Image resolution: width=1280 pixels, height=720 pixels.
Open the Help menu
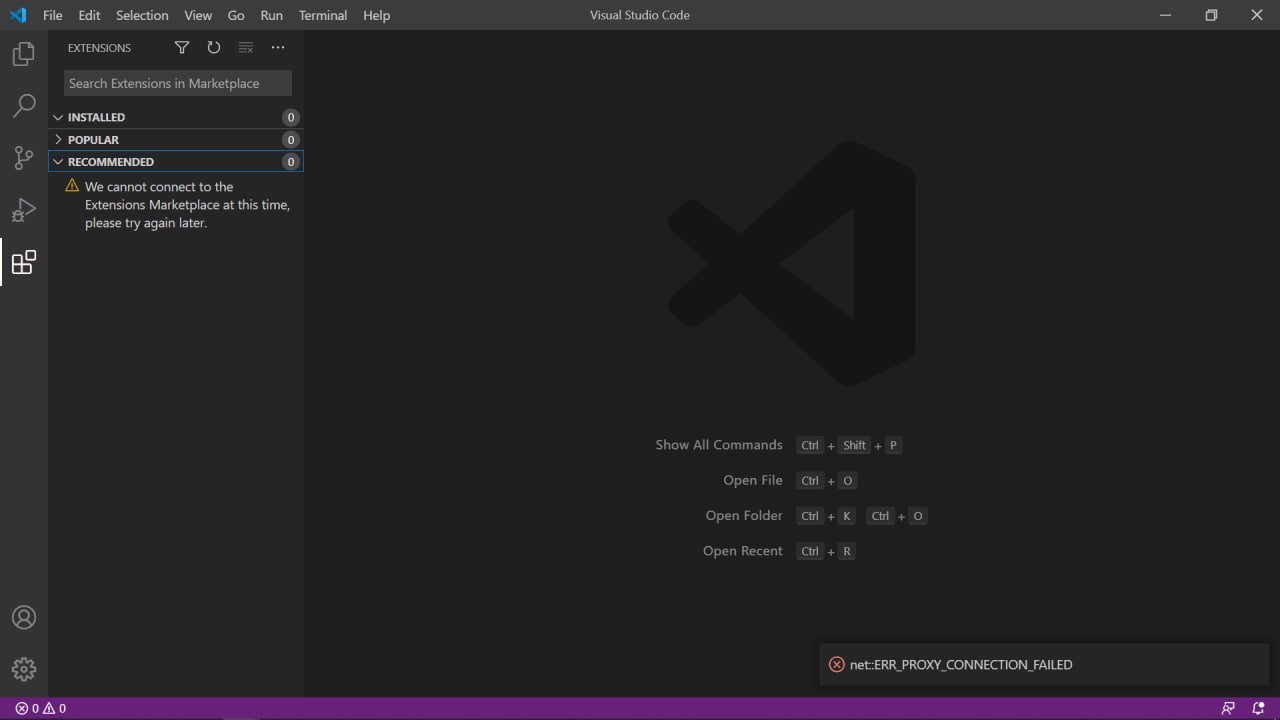(376, 15)
